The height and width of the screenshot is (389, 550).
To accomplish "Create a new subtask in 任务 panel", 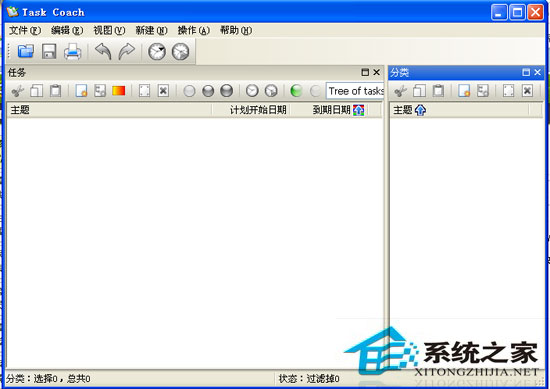I will click(100, 91).
